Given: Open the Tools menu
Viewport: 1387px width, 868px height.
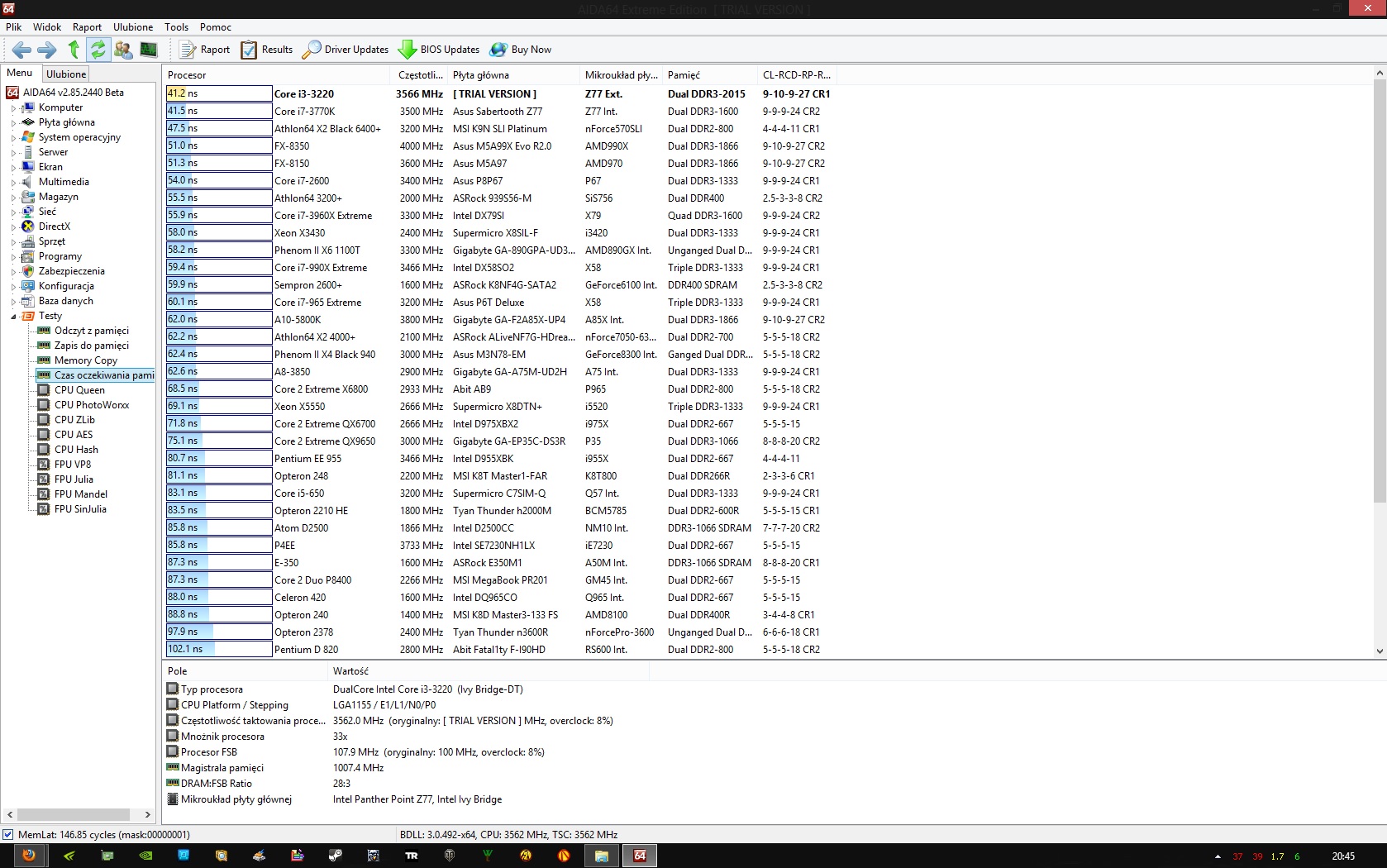Looking at the screenshot, I should pos(176,27).
